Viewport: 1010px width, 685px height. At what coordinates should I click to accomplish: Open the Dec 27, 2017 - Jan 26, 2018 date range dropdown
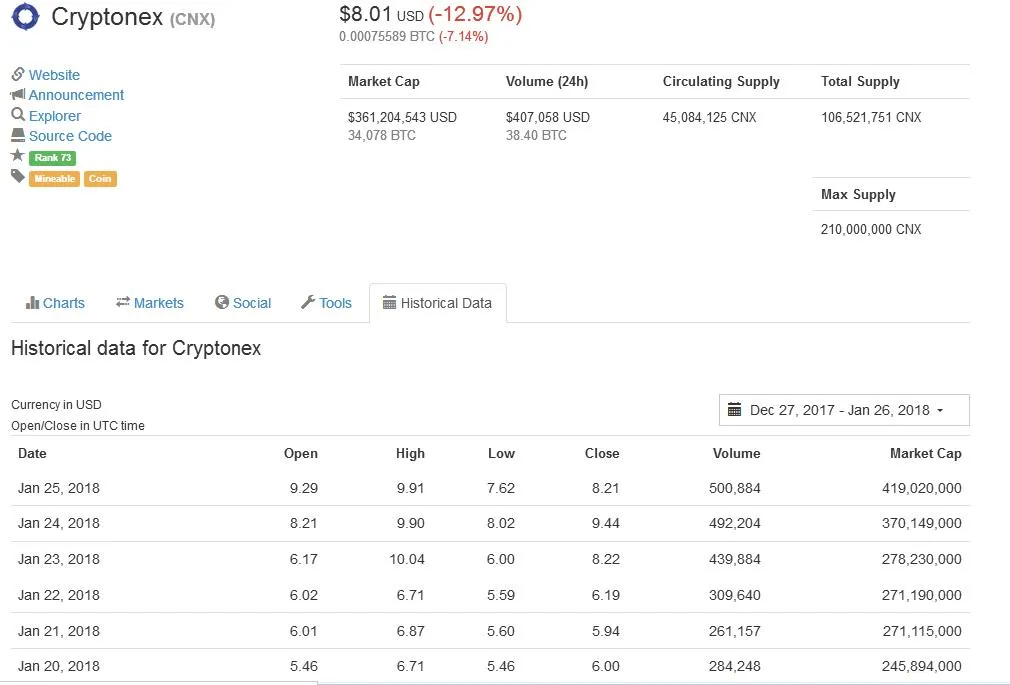click(x=844, y=410)
